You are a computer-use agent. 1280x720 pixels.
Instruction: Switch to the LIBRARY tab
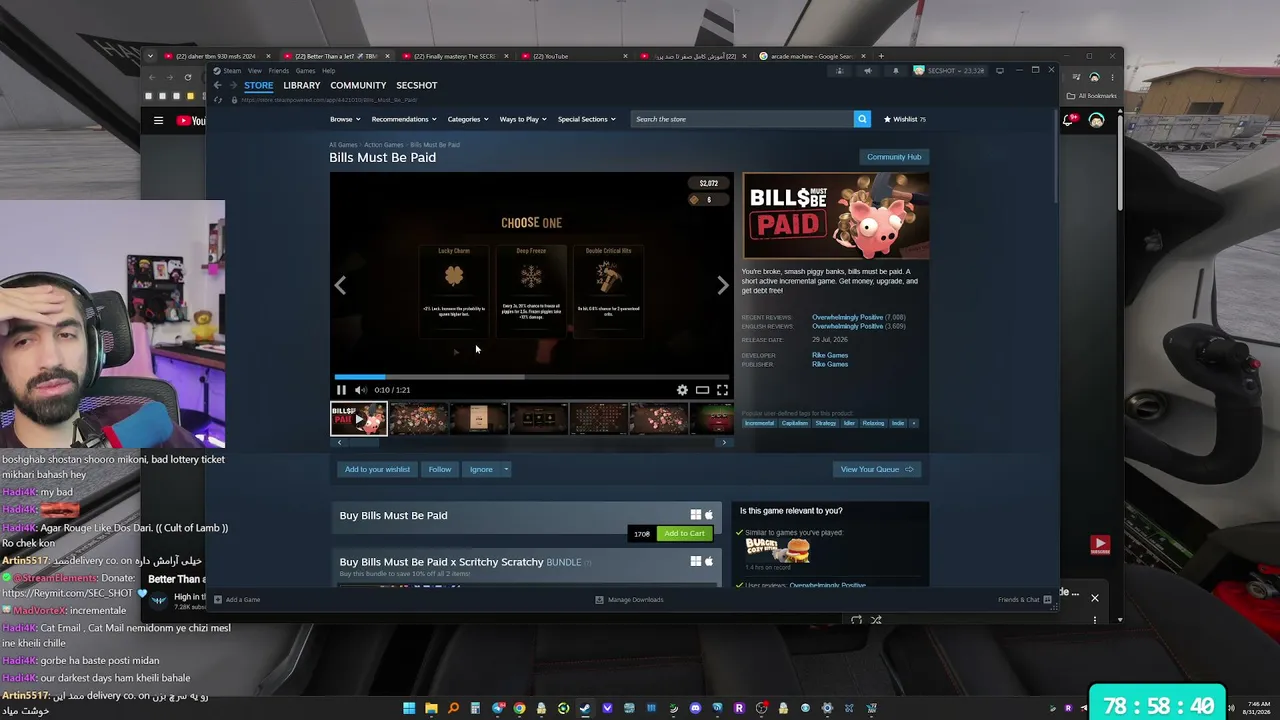click(x=301, y=85)
